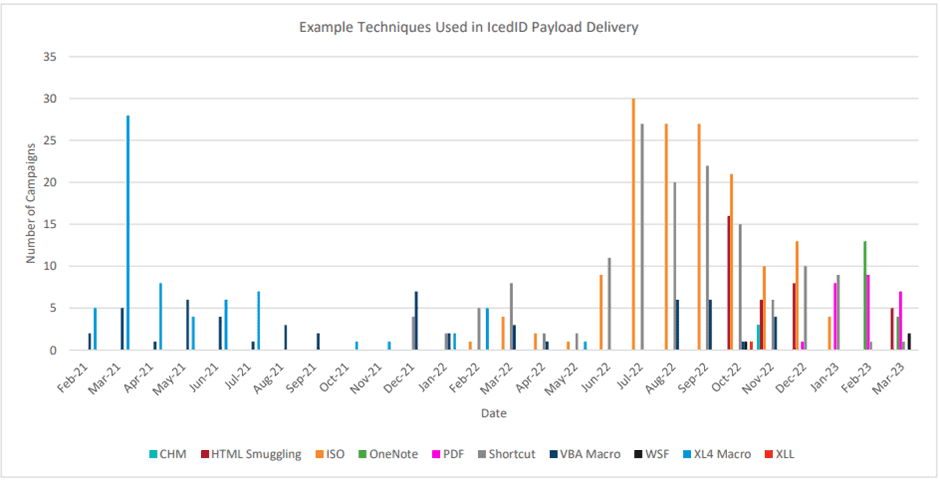The width and height of the screenshot is (940, 481).
Task: Click the '35' y-axis value
Action: click(x=50, y=57)
